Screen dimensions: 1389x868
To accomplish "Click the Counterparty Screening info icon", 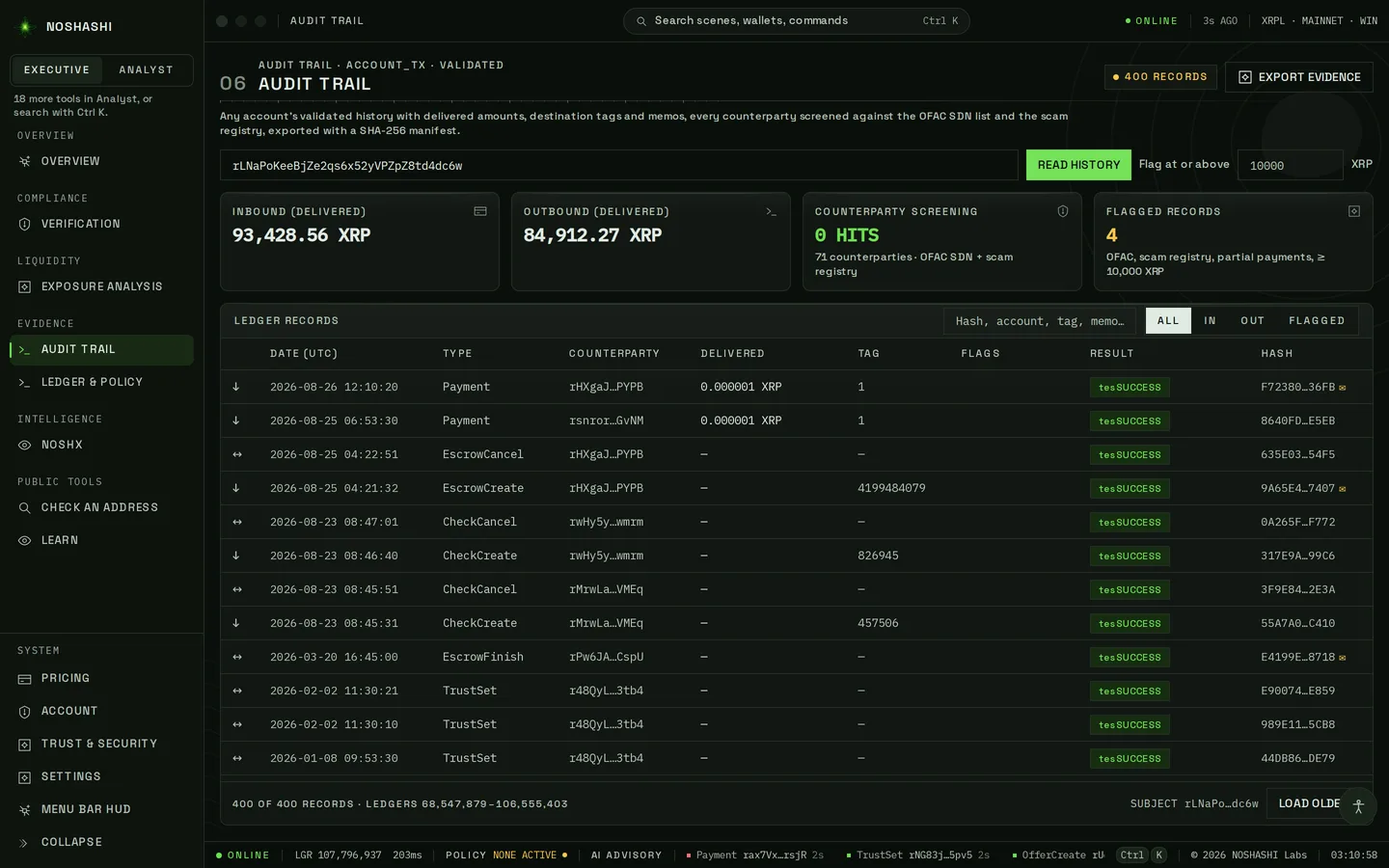I will point(1063,211).
